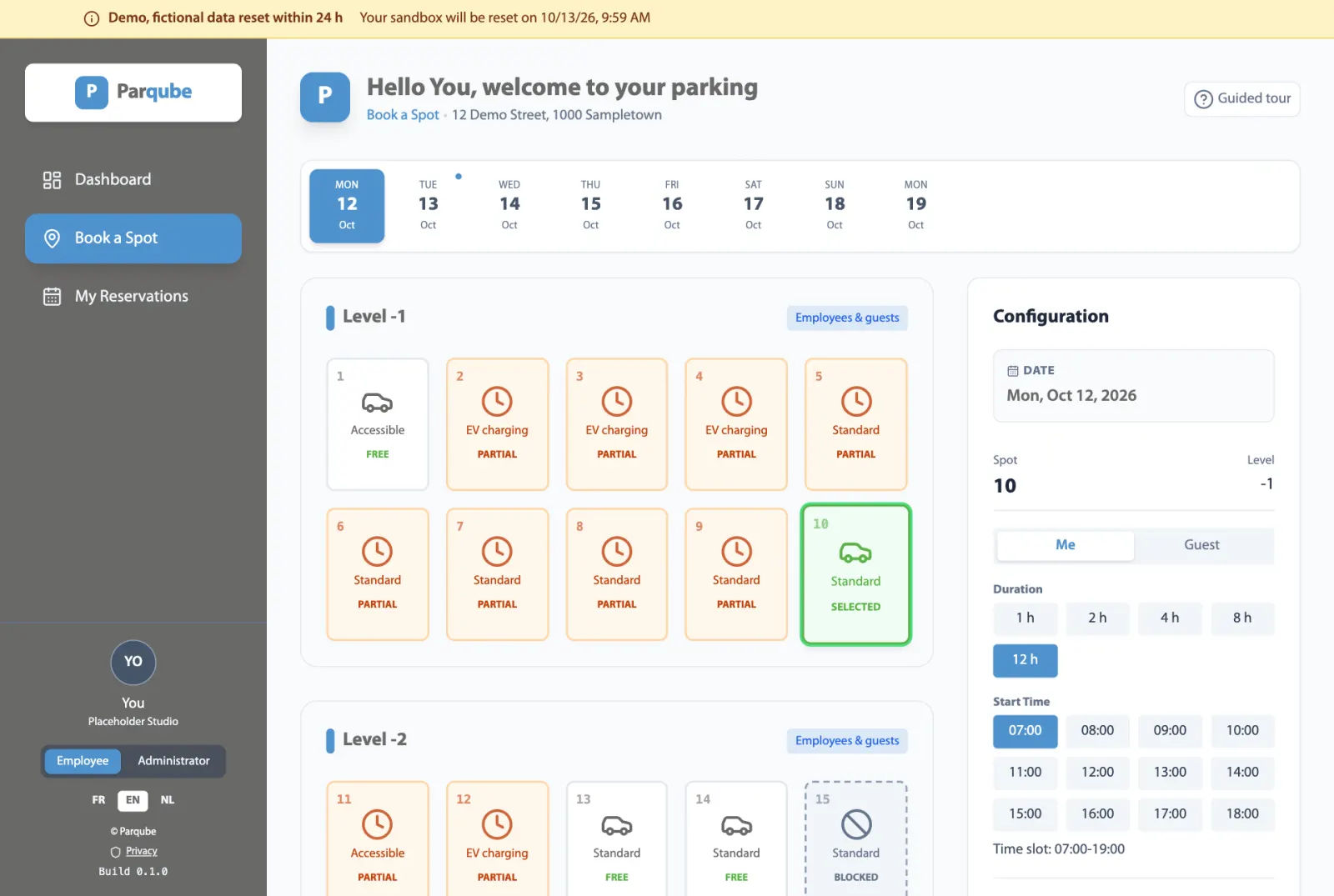Click the blue P header icon
Viewport: 1334px width, 896px height.
(x=325, y=97)
